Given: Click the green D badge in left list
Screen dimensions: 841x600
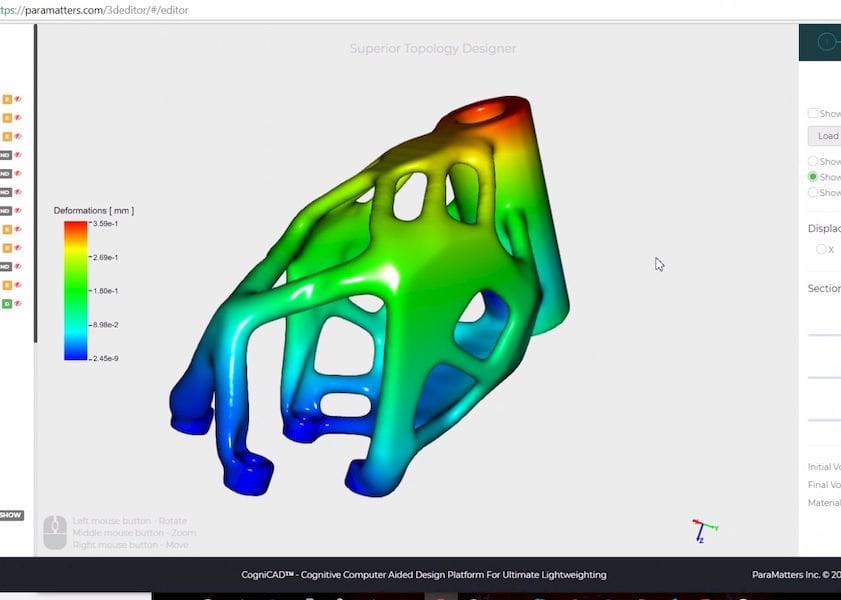Looking at the screenshot, I should [6, 303].
